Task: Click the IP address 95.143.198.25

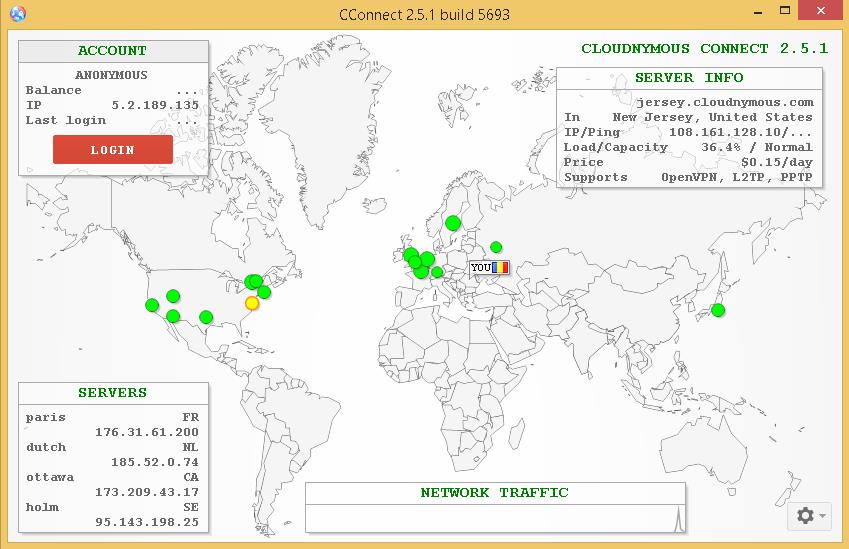Action: tap(147, 522)
